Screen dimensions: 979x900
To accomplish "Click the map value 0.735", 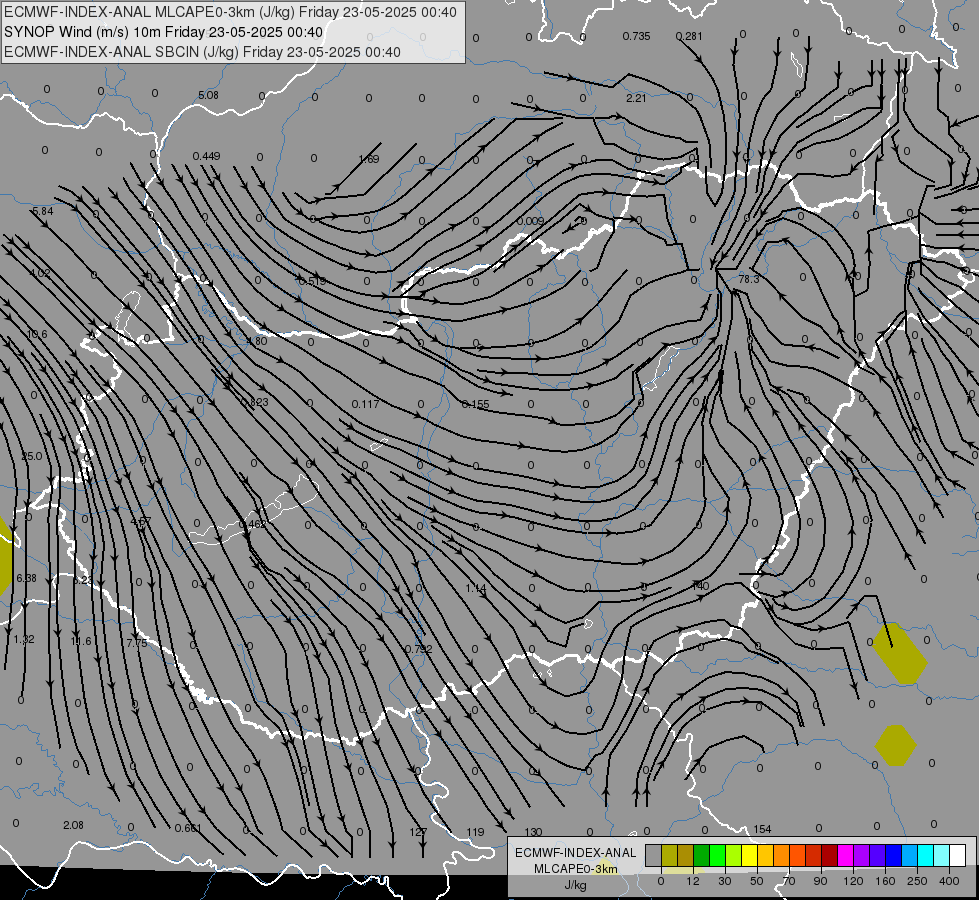I will [x=636, y=36].
